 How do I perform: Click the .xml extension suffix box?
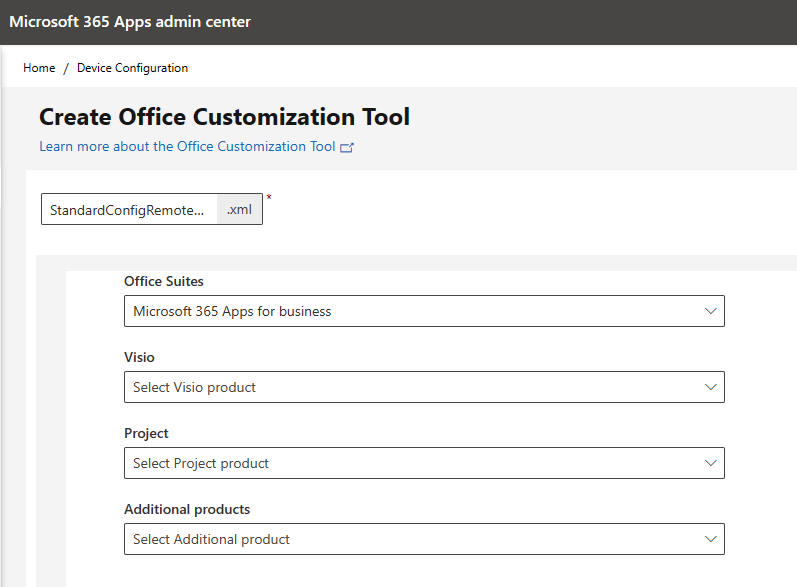(x=239, y=210)
